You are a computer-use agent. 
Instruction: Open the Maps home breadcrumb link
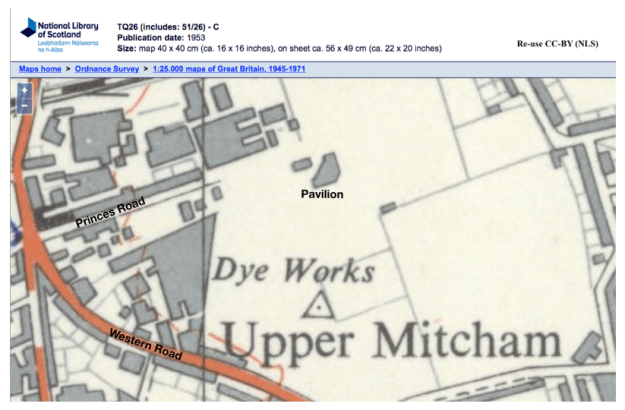click(x=42, y=68)
